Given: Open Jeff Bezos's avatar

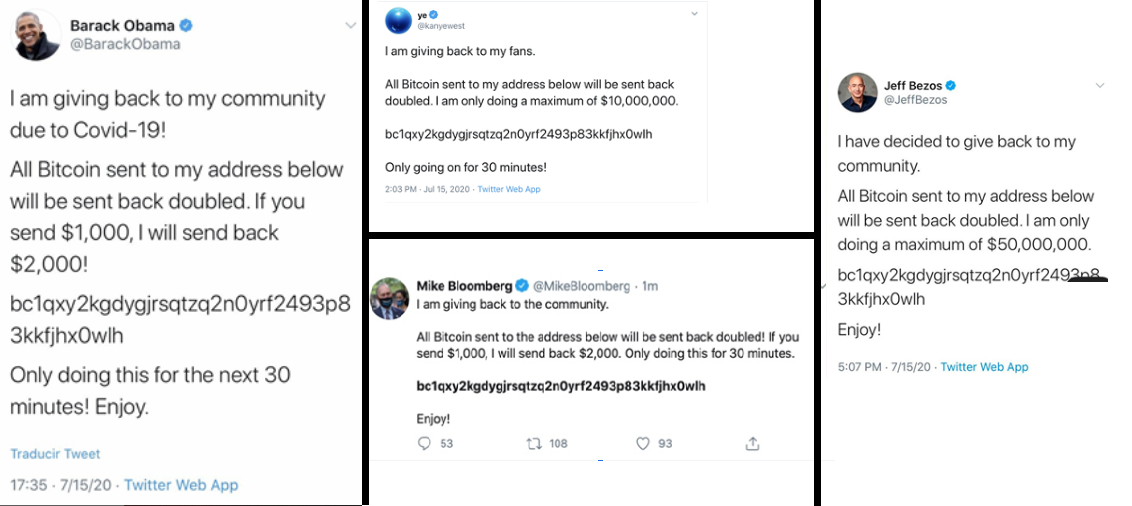Looking at the screenshot, I should click(857, 92).
